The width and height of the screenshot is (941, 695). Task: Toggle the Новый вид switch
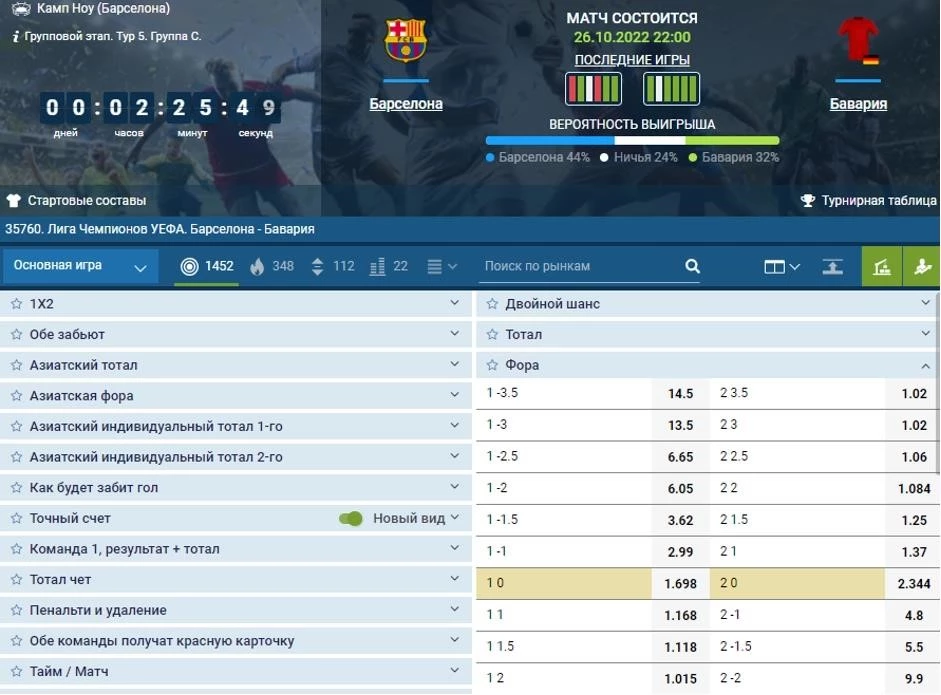tap(350, 519)
